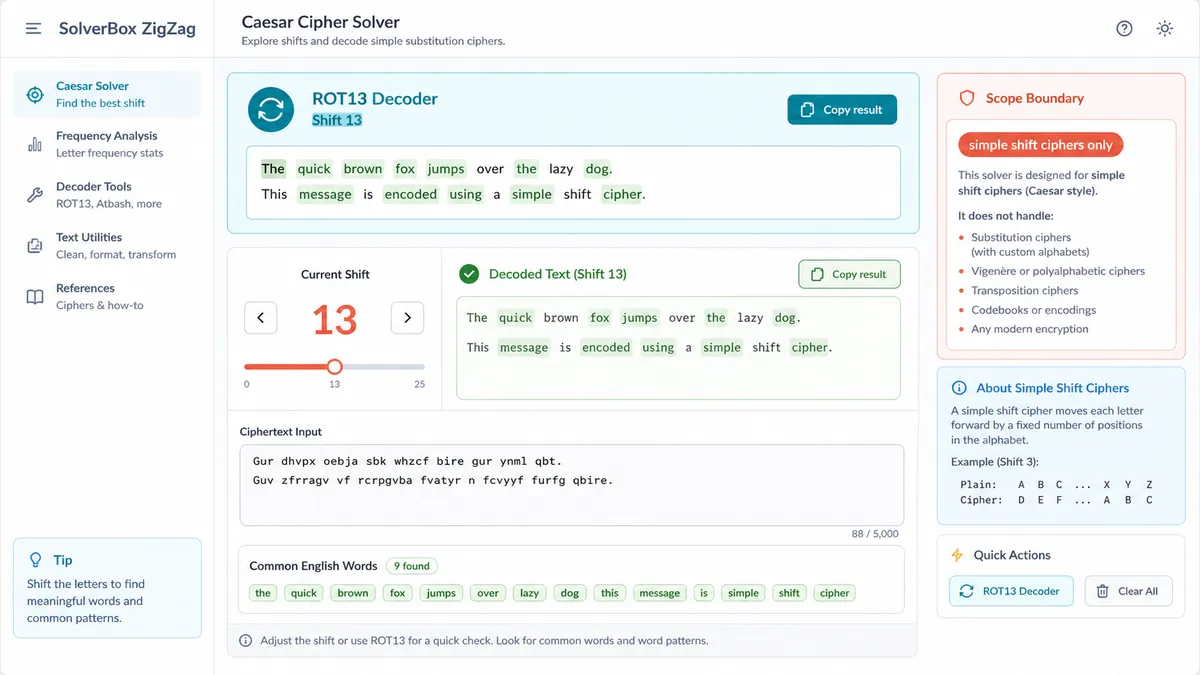This screenshot has width=1200, height=675.
Task: Open the hamburger menu icon
Action: pos(33,29)
